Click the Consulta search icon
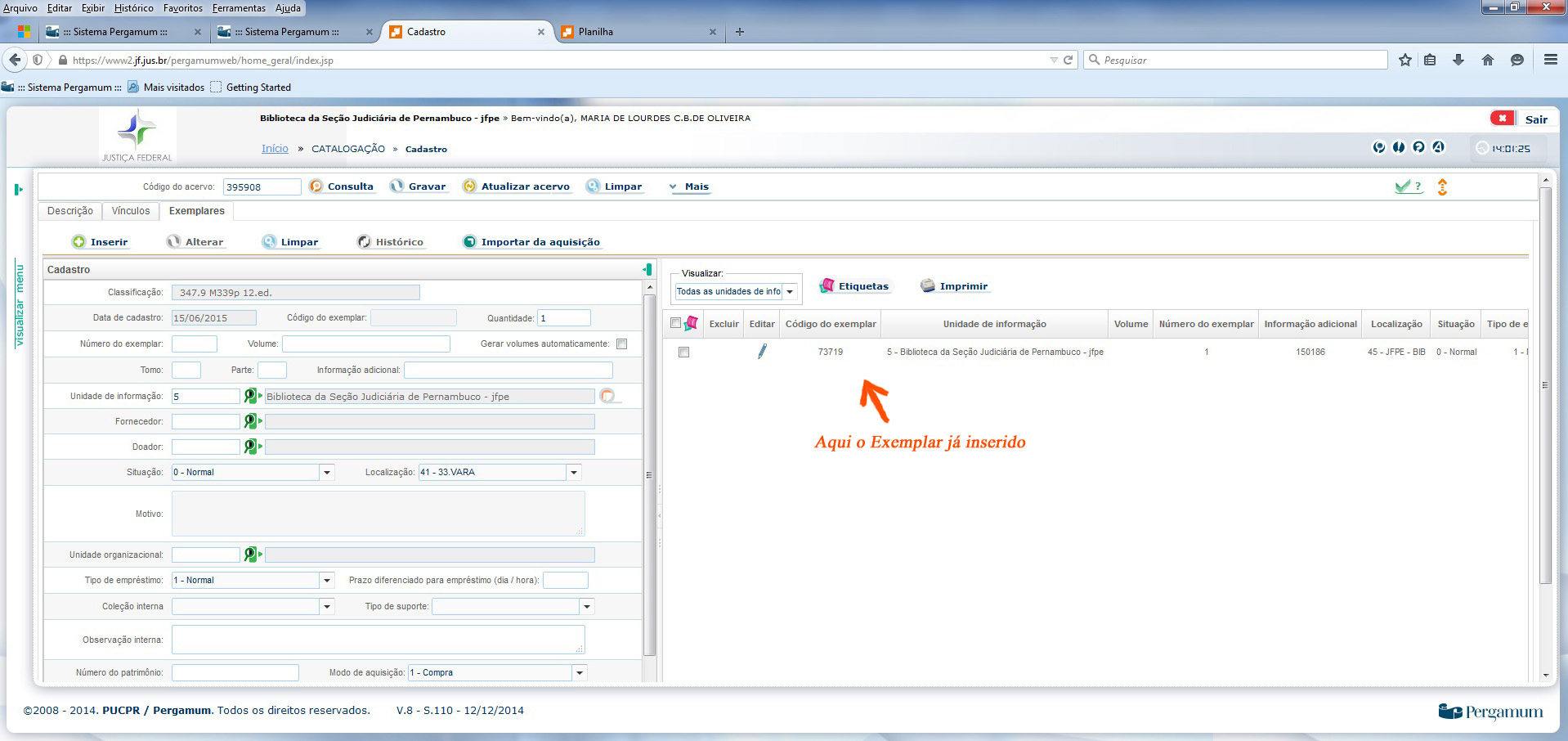 (316, 186)
